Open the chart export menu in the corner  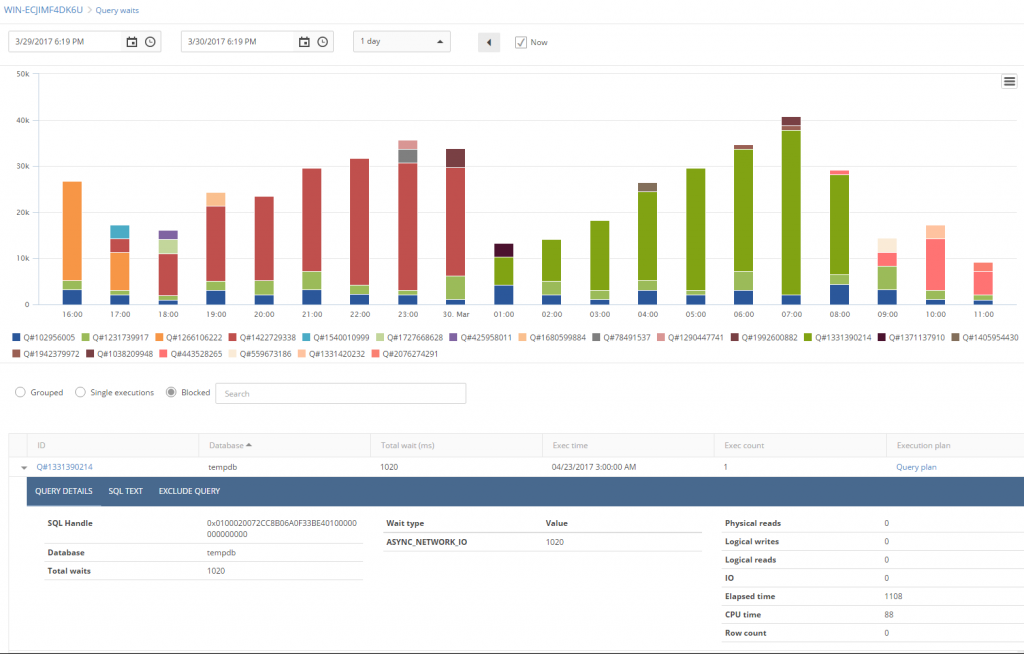pyautogui.click(x=1008, y=81)
